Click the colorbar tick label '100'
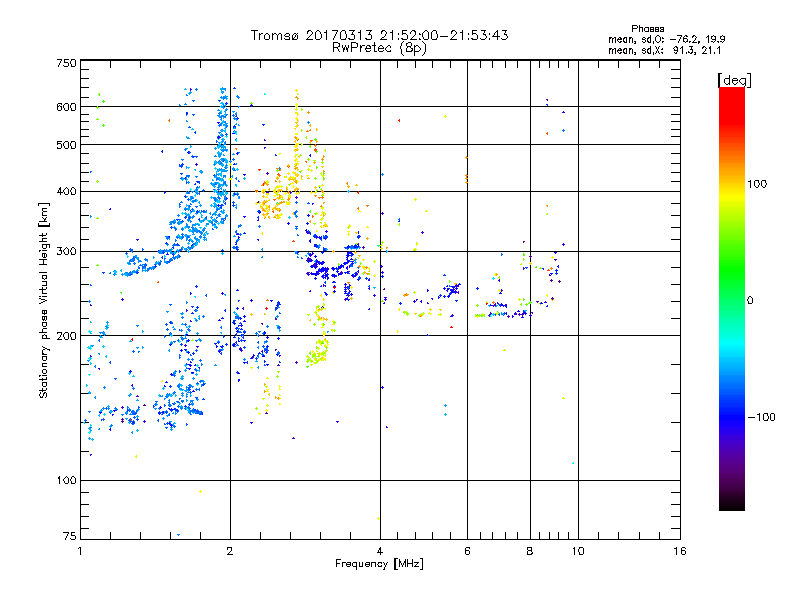This screenshot has width=800, height=600. [x=757, y=184]
